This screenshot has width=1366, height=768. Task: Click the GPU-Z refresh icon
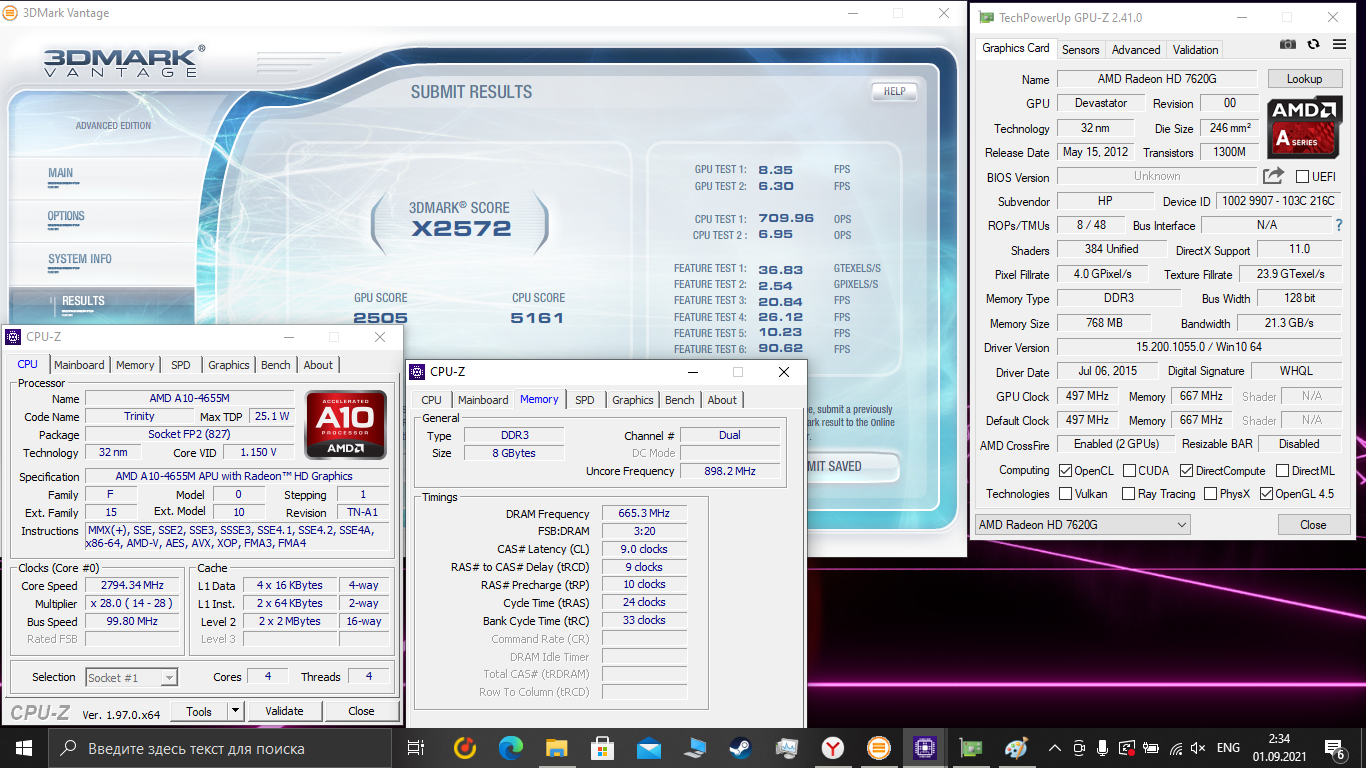click(1313, 45)
